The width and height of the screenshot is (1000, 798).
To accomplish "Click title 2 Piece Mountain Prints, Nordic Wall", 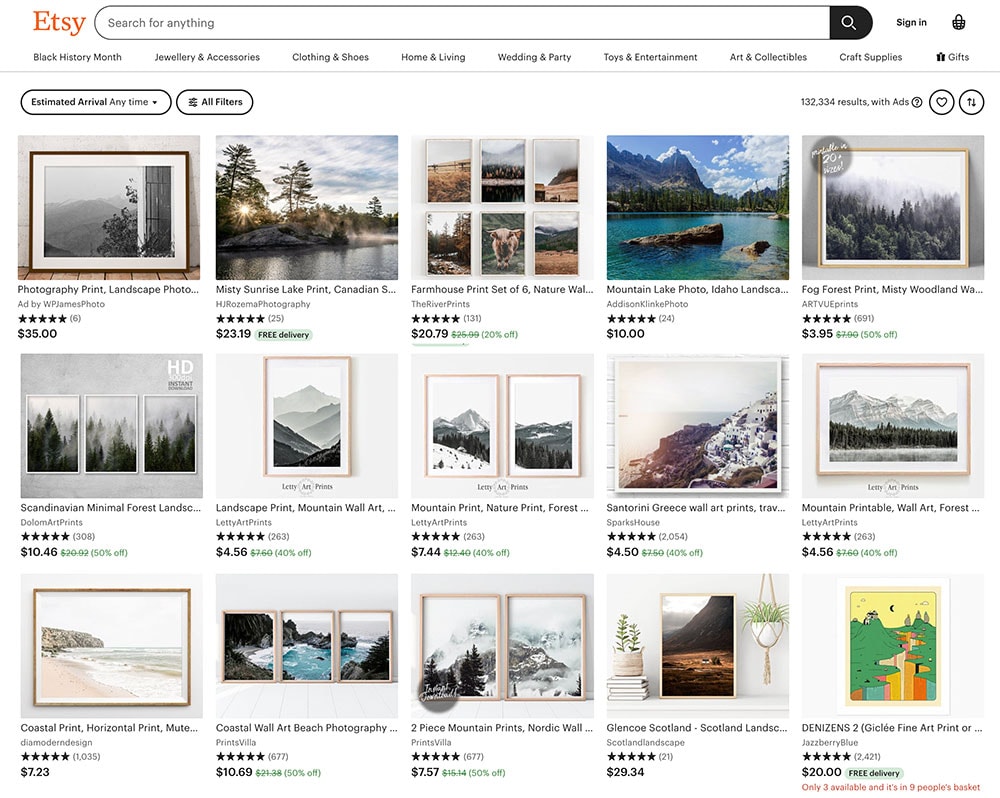I will coord(502,728).
